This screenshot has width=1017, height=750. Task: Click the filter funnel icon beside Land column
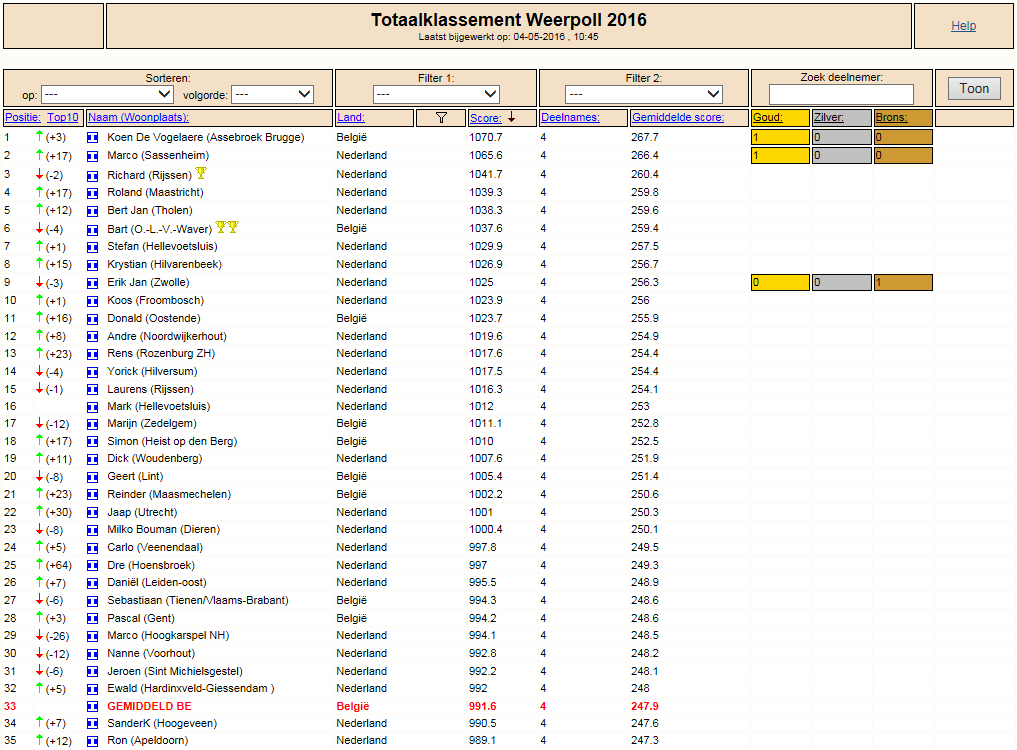coord(441,117)
